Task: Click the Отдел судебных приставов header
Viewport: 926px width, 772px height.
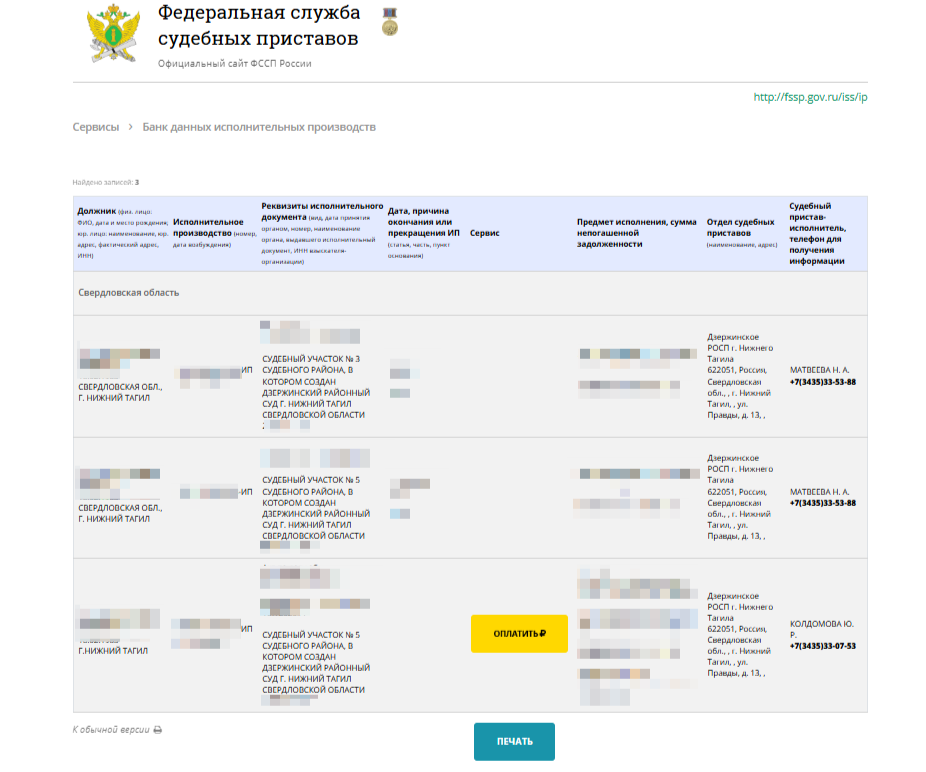Action: [x=742, y=233]
